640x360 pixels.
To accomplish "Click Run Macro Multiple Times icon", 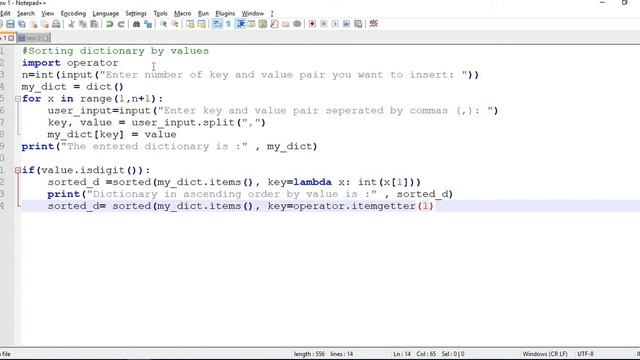I will [x=347, y=24].
